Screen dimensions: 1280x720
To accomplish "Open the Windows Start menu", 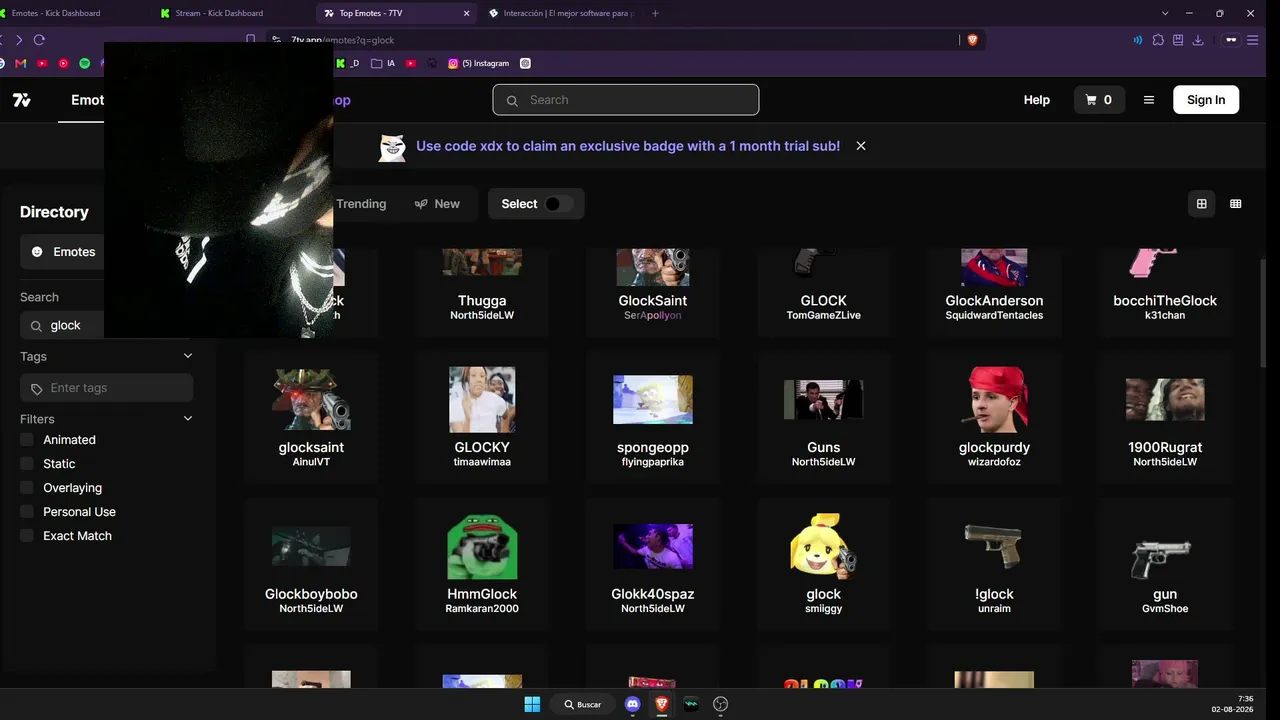I will click(x=532, y=704).
